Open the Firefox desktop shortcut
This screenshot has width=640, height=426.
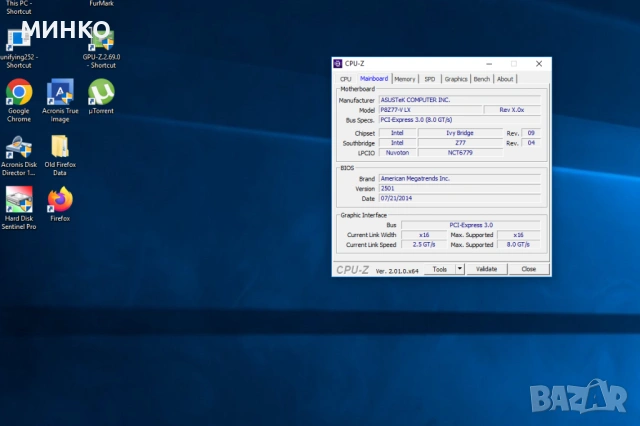click(60, 200)
